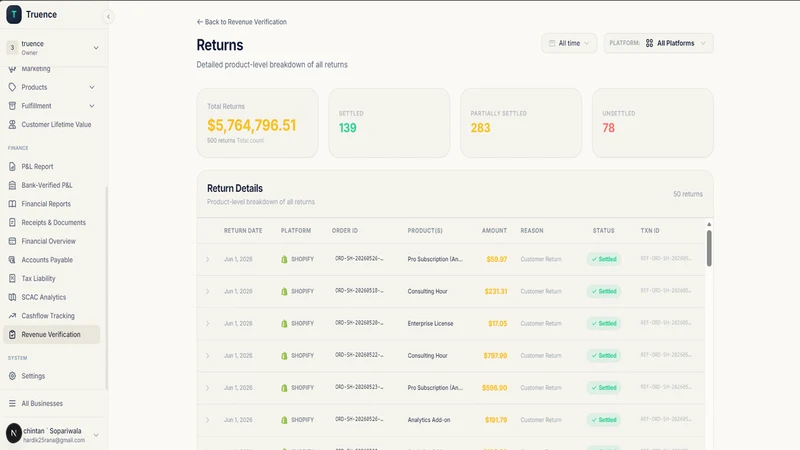Click the Total Returns $5,764,796.51 value

tap(252, 126)
